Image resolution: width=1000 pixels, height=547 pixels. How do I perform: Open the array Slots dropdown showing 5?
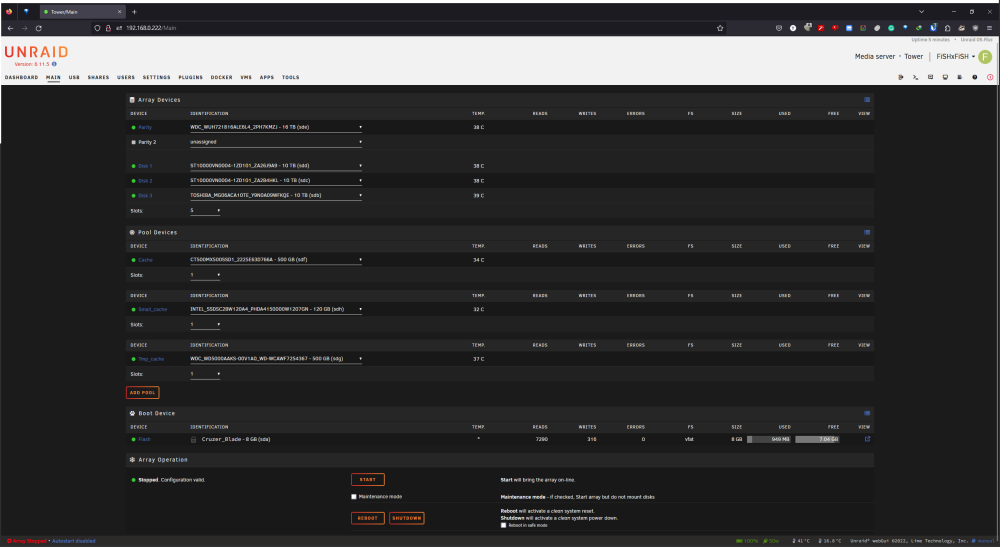coord(205,210)
